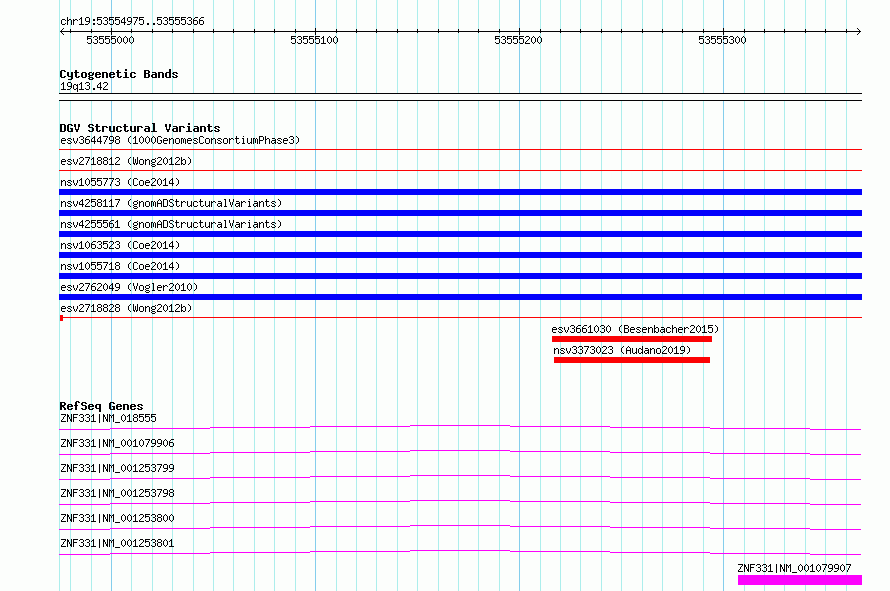890x591 pixels.
Task: Open nsv4255561 (gnomADStructuralVariants) label
Action: click(x=171, y=224)
